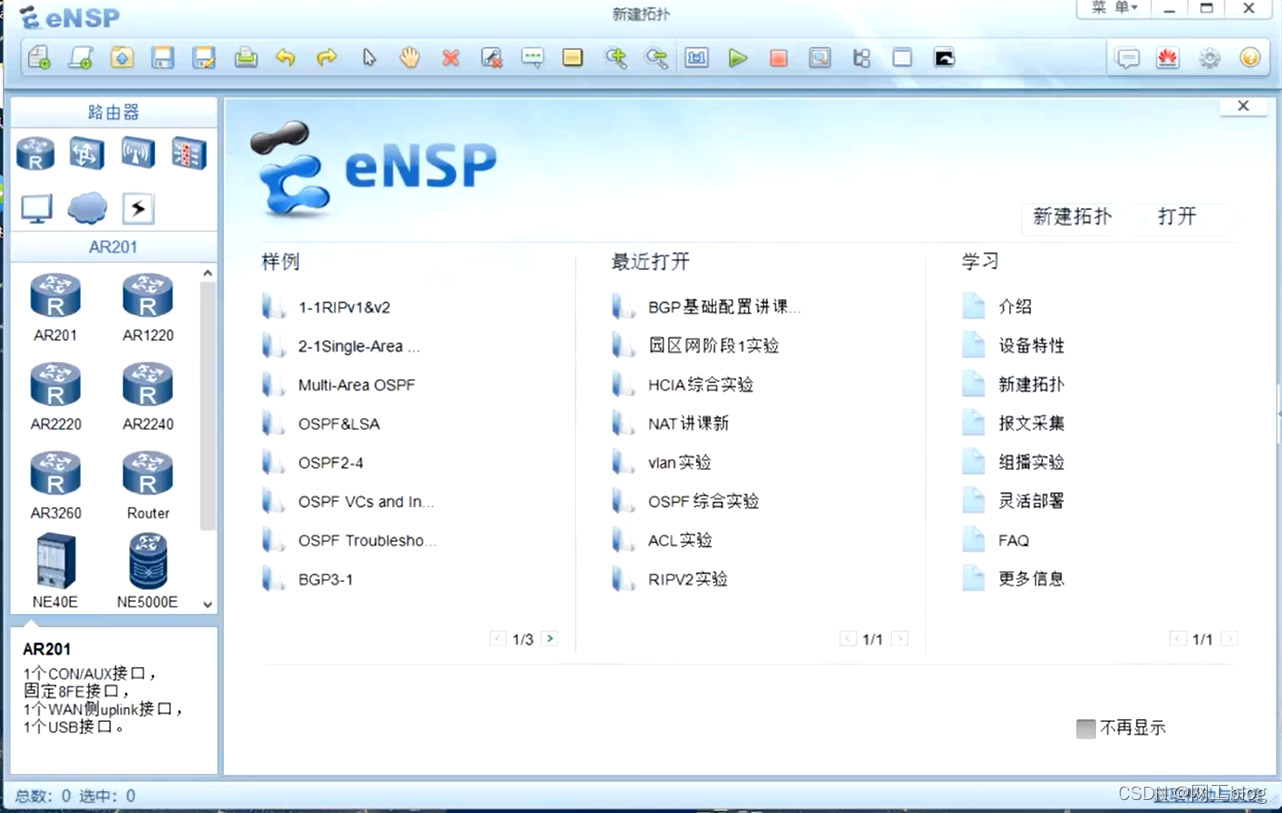Select the AR2220 router device
Screen dimensions: 1282x813
[x=55, y=397]
